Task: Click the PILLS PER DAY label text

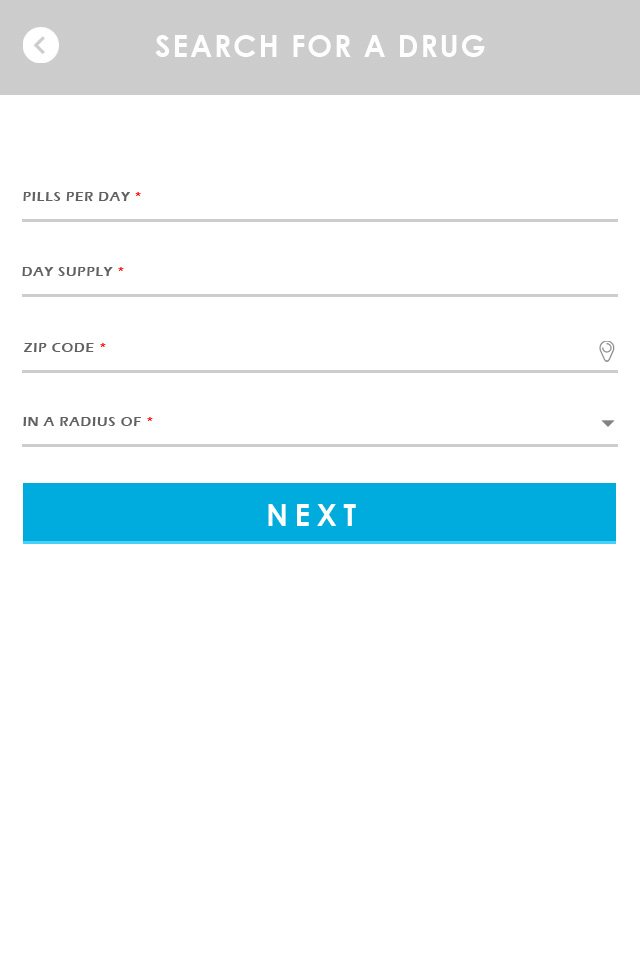Action: point(77,197)
